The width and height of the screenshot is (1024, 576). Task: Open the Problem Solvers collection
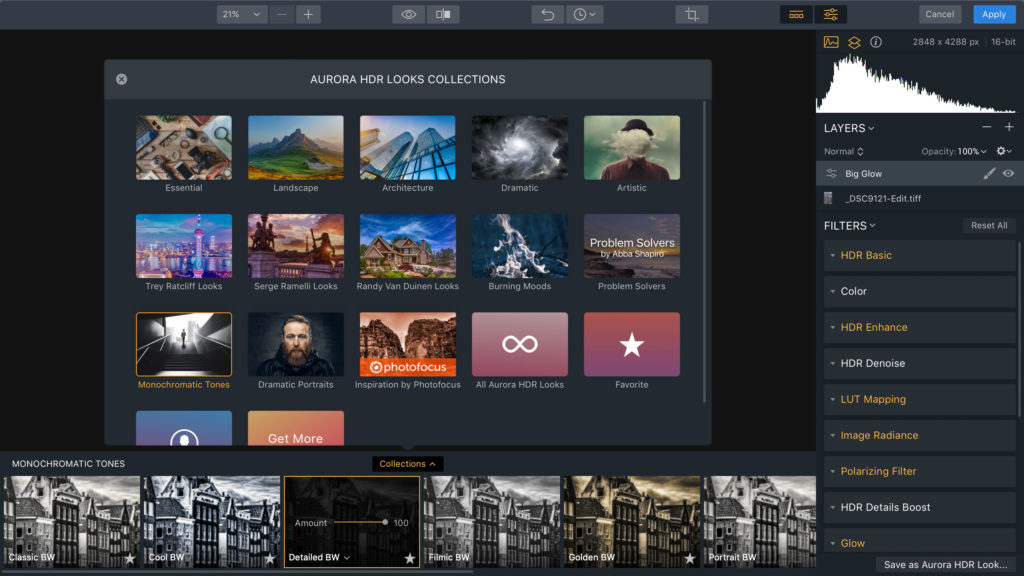pyautogui.click(x=632, y=246)
